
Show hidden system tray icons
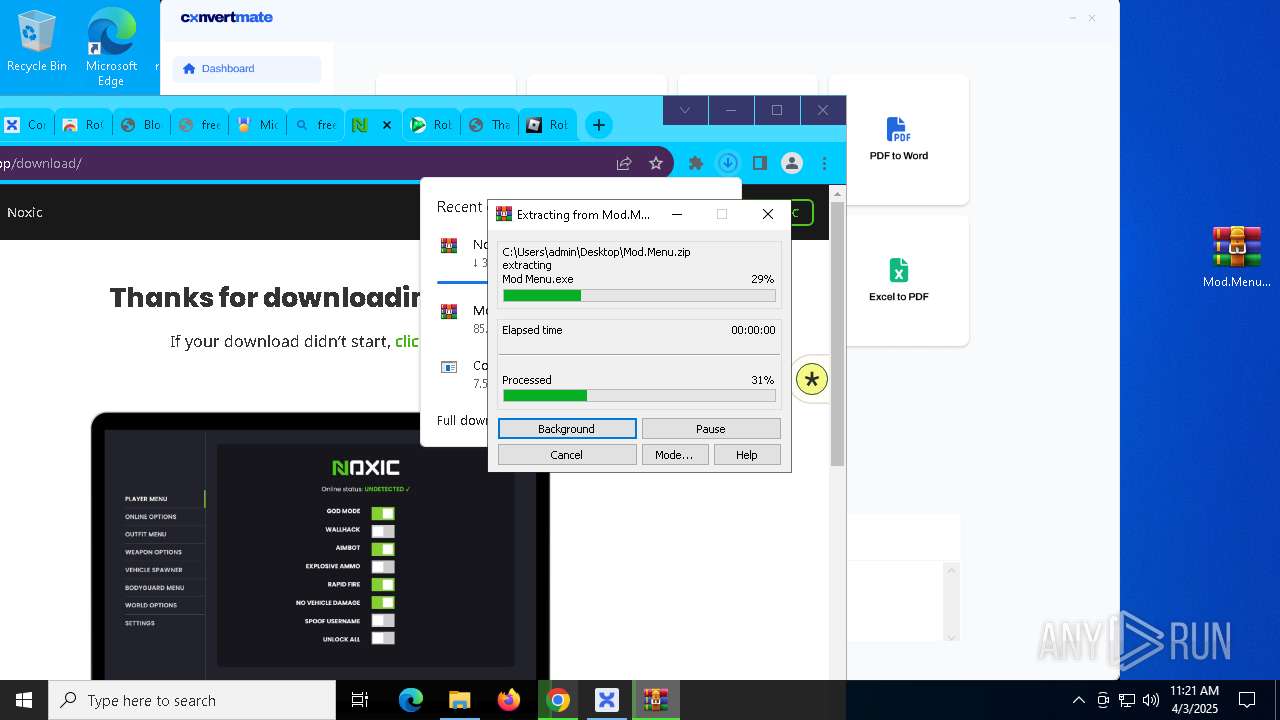pyautogui.click(x=1078, y=700)
